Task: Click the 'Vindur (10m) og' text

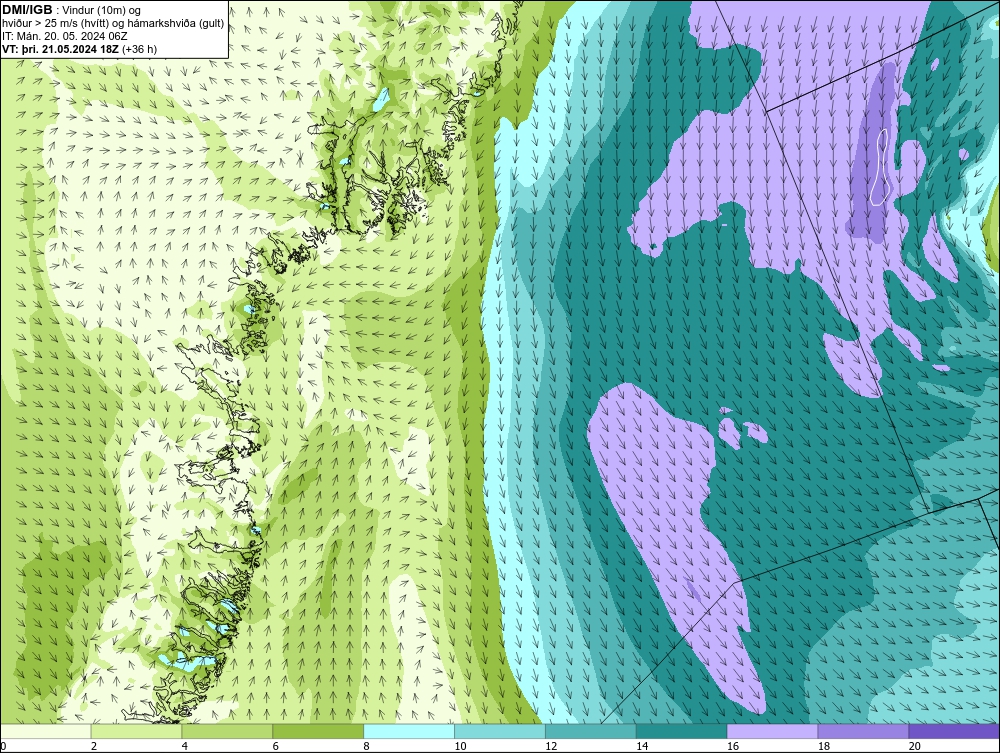Action: [101, 11]
